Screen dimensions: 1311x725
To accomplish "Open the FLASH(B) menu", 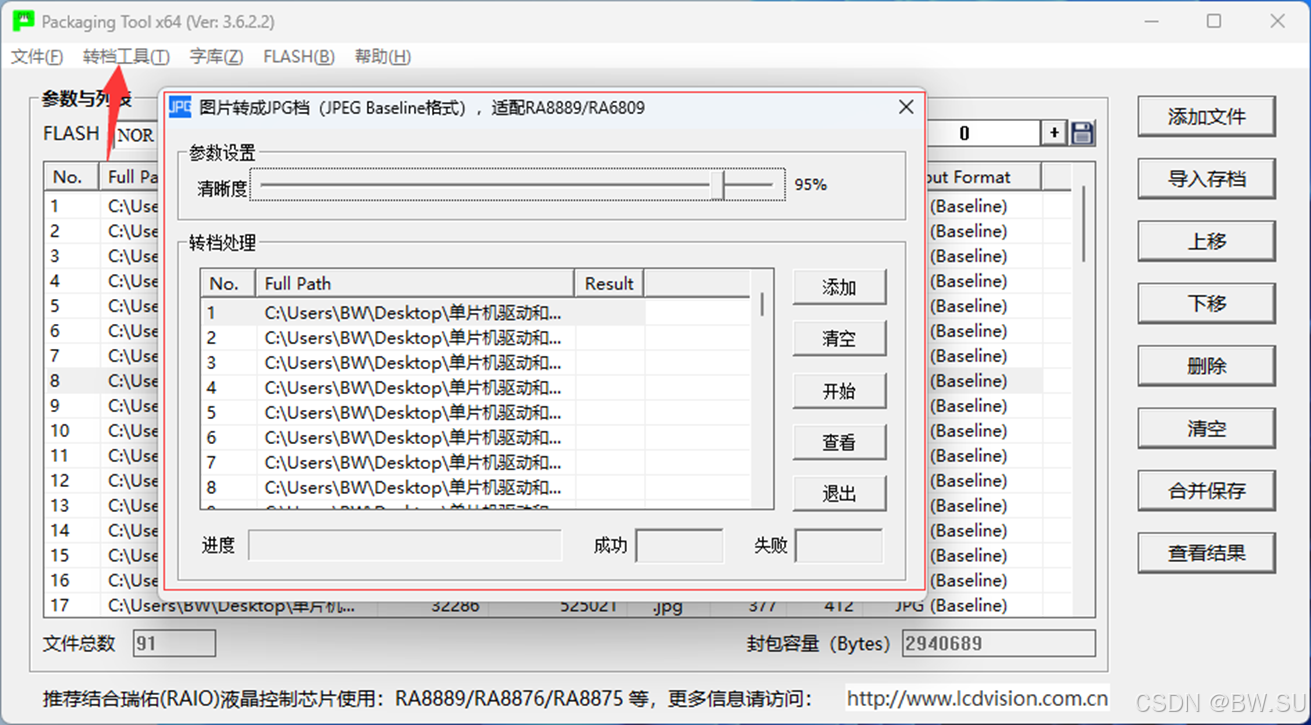I will [x=297, y=57].
